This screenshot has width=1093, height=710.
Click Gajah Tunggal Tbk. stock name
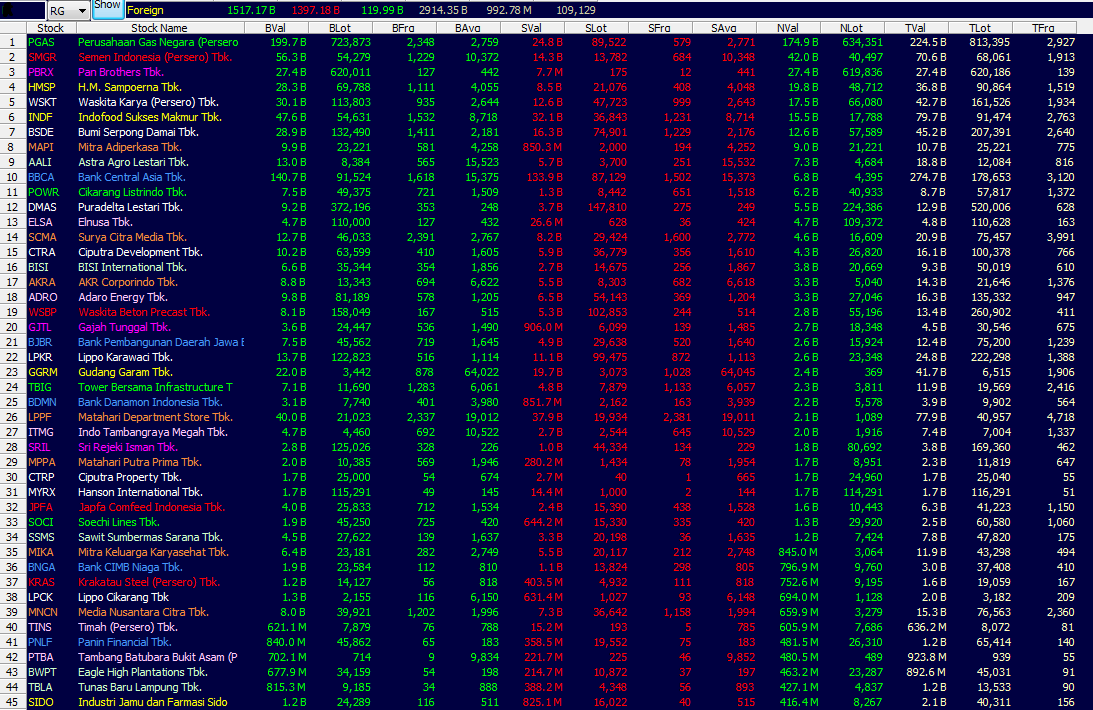(125, 327)
